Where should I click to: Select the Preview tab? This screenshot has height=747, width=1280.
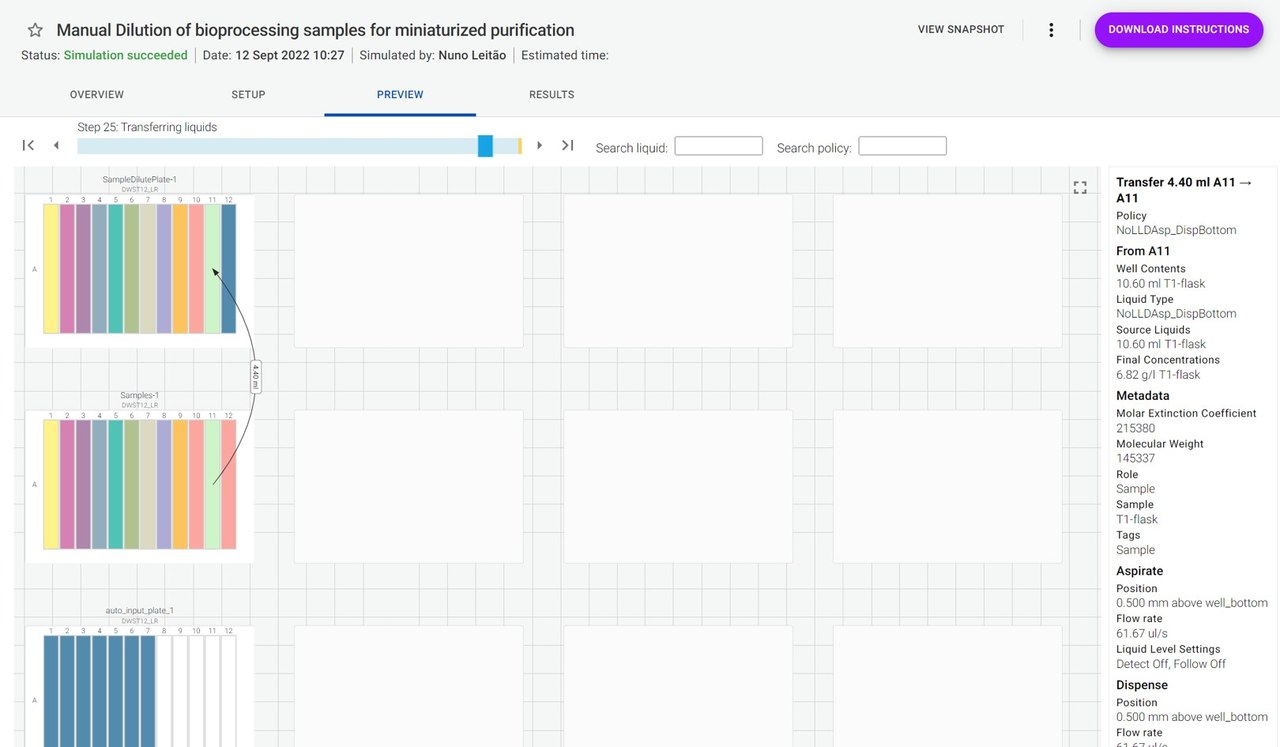coord(400,95)
